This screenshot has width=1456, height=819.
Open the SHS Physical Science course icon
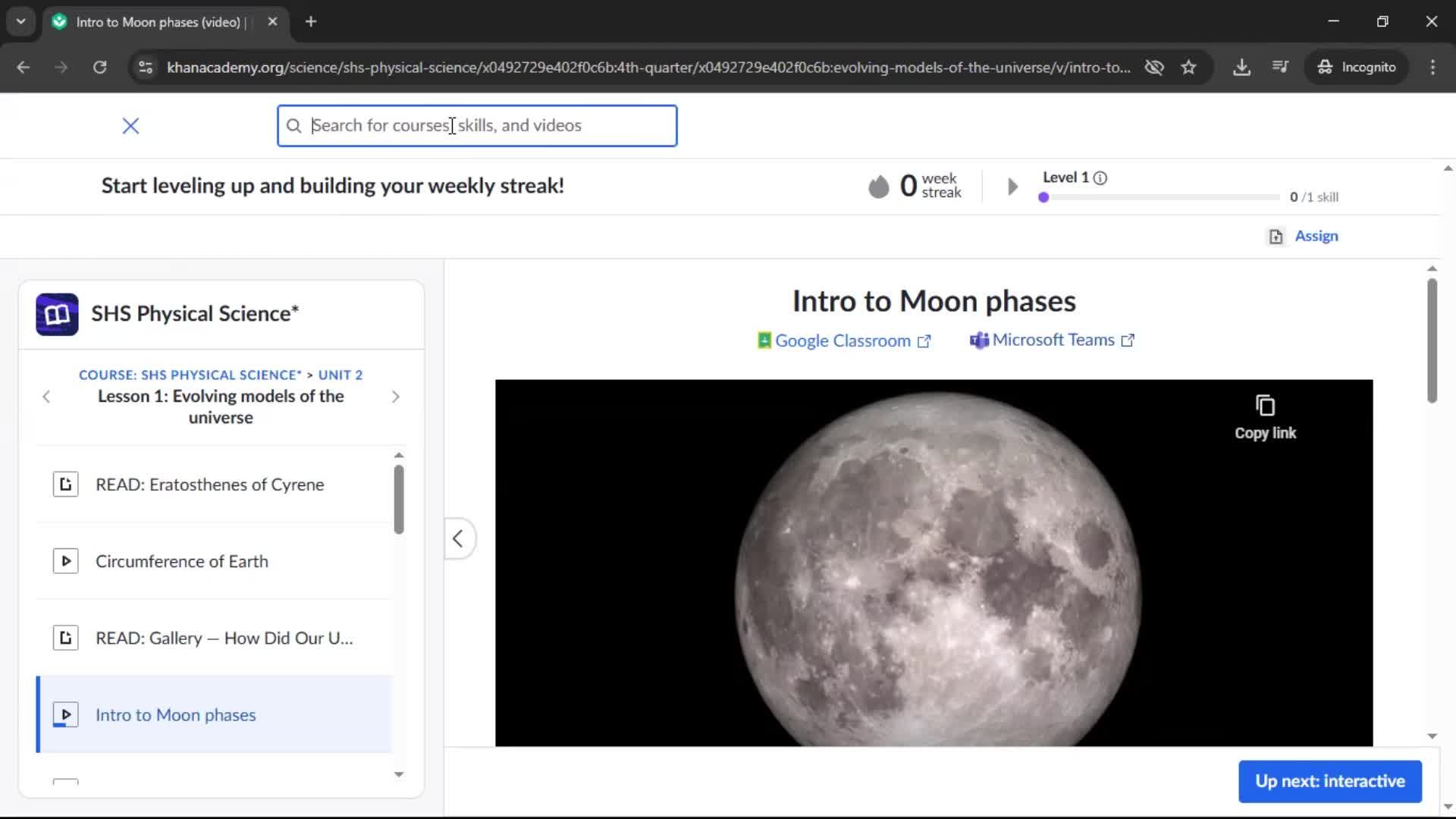click(57, 314)
